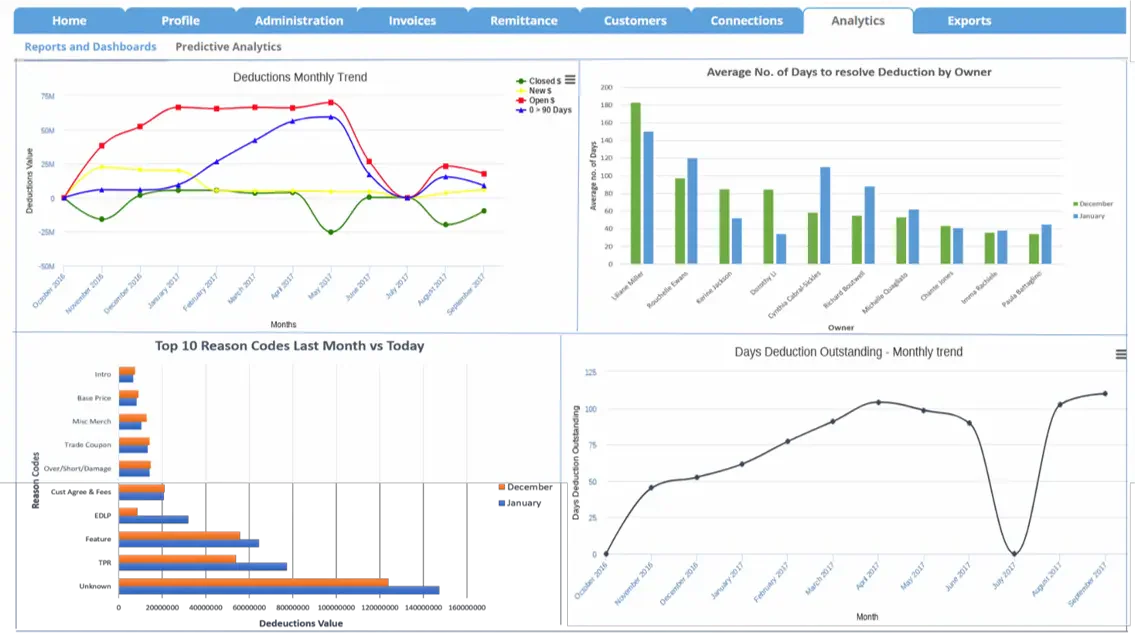Click January legend in Owner bar chart
The image size is (1135, 636).
(x=1089, y=216)
